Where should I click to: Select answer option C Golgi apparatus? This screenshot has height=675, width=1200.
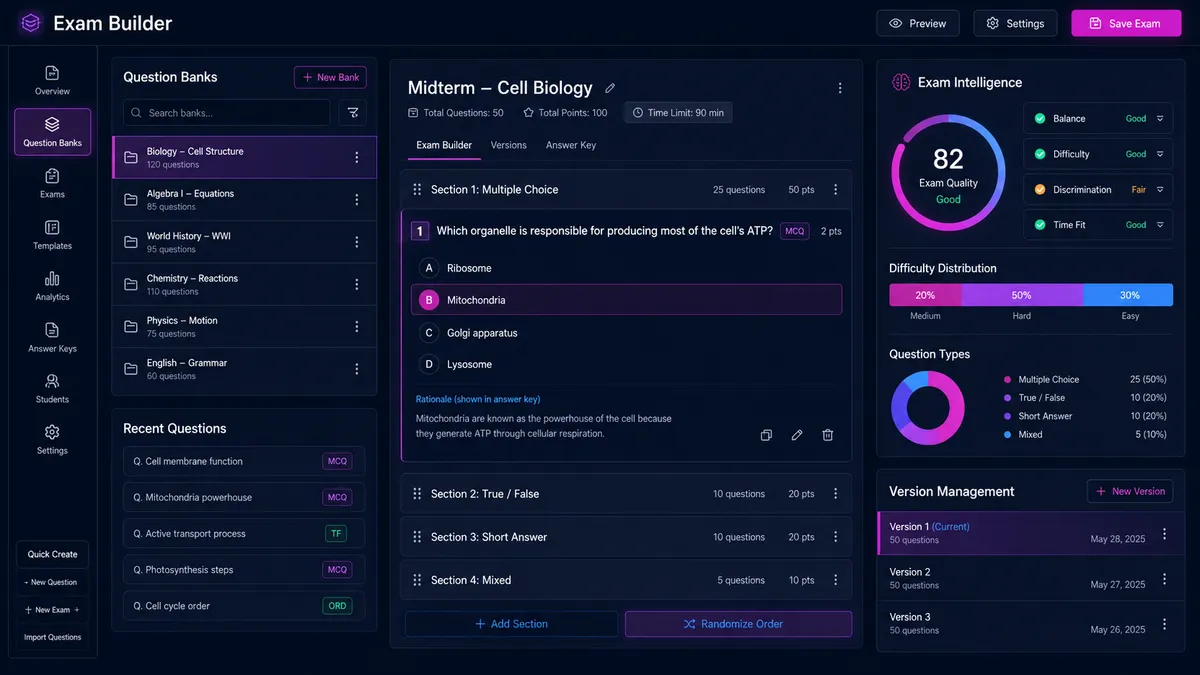click(x=626, y=332)
